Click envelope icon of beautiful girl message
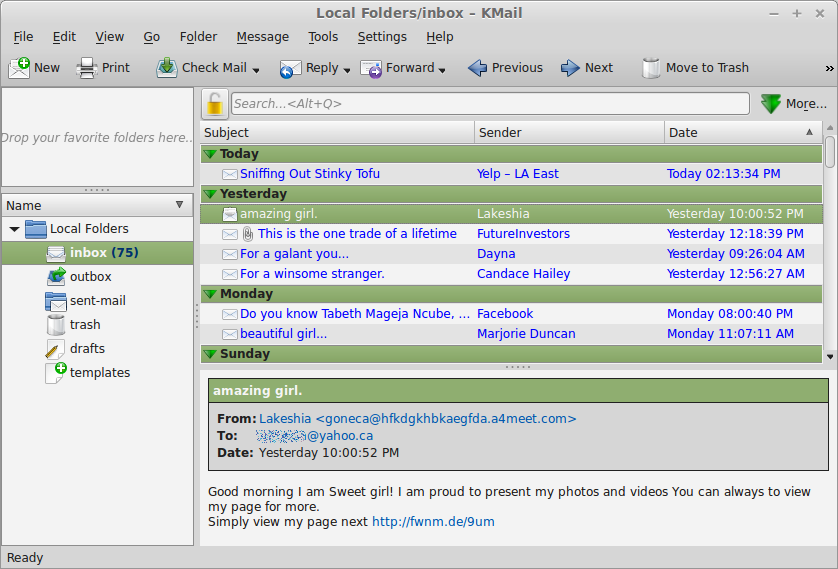The image size is (838, 569). tap(230, 334)
